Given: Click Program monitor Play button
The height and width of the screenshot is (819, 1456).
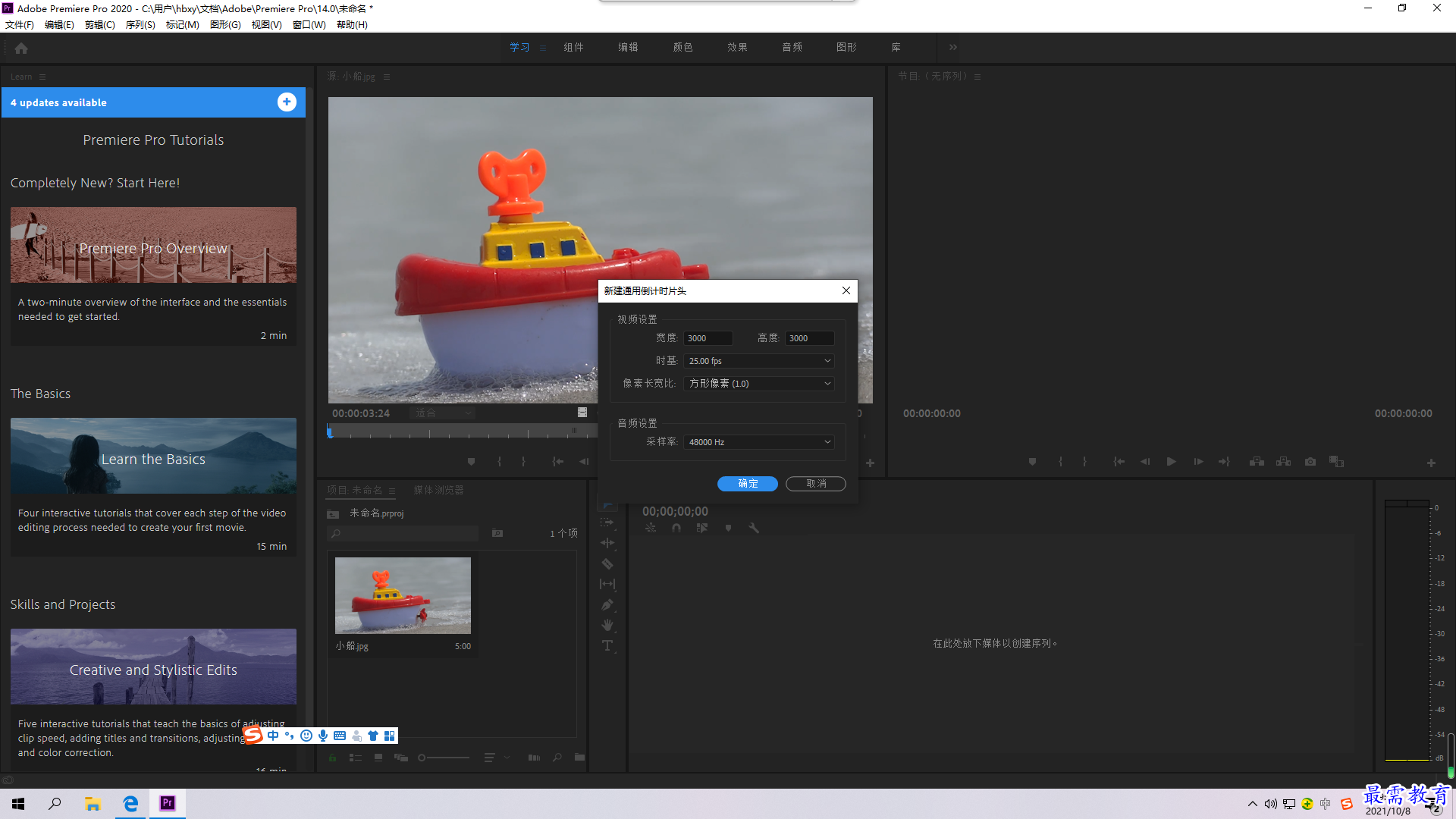Looking at the screenshot, I should 1172,462.
